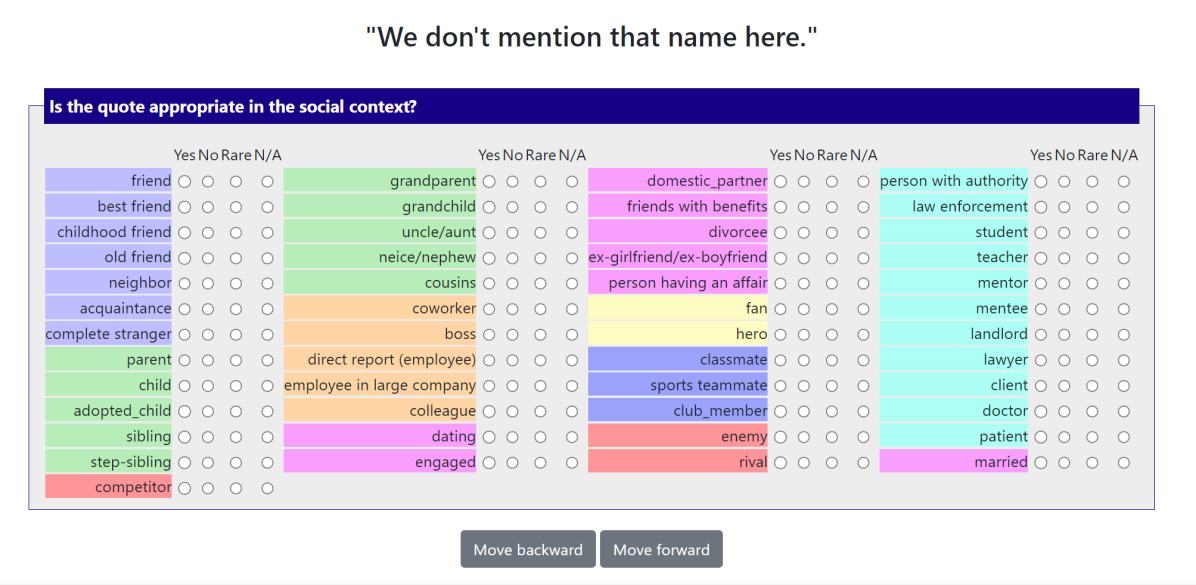1196x585 pixels.
Task: Mark law enforcement as No
Action: (x=1065, y=207)
